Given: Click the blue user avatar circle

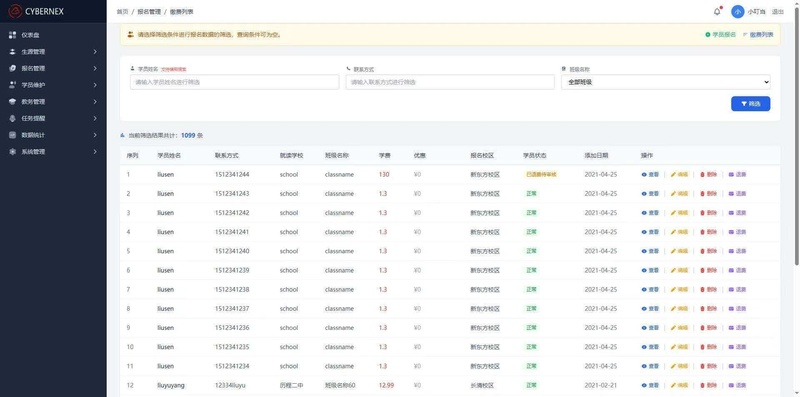Looking at the screenshot, I should point(737,12).
